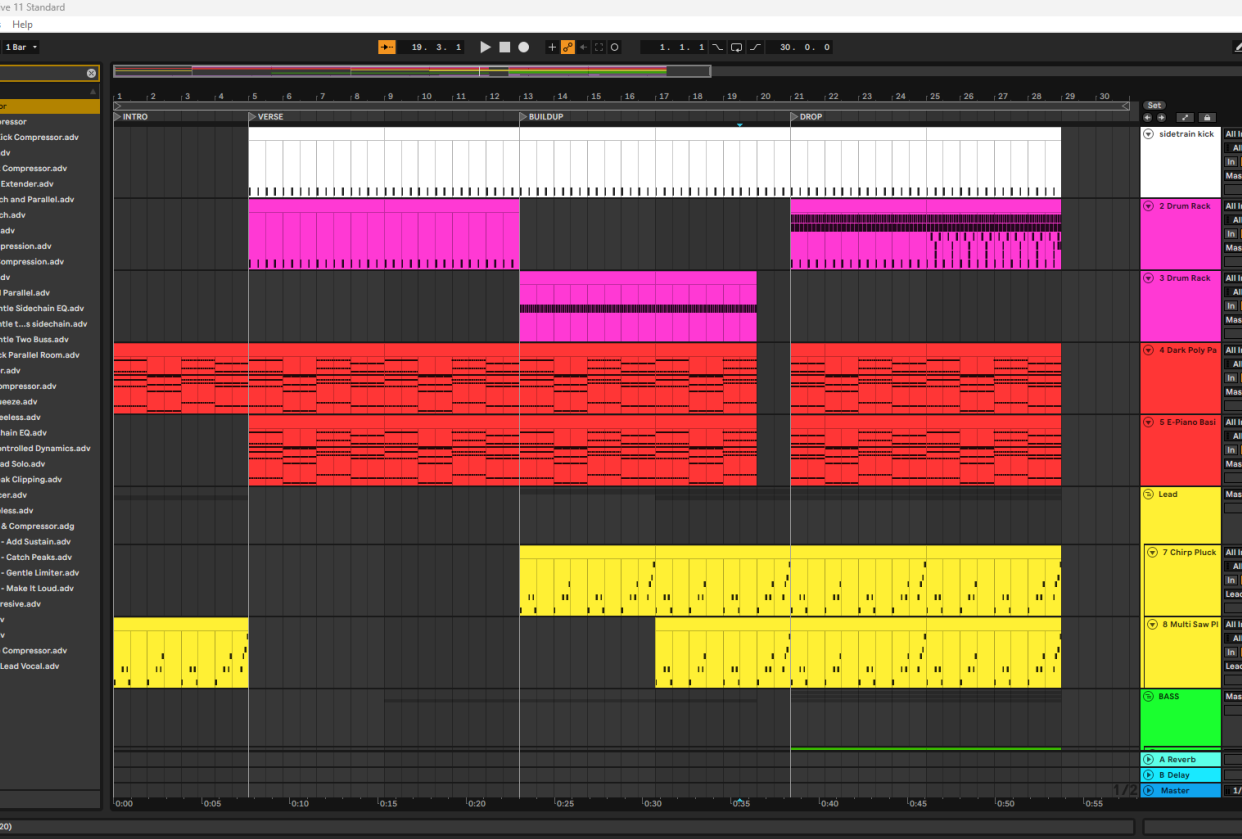
Task: Toggle In monitor on 7 Chirp Pluck track
Action: 1231,580
